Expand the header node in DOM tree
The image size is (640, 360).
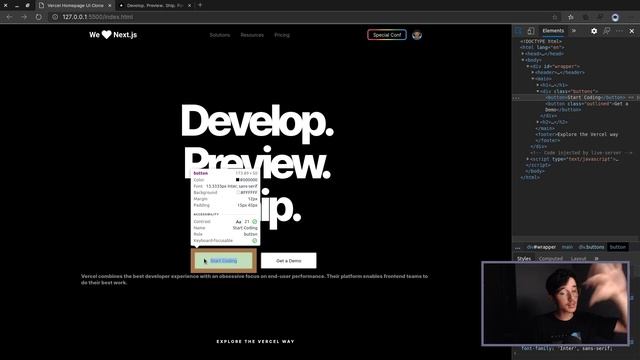coord(533,73)
